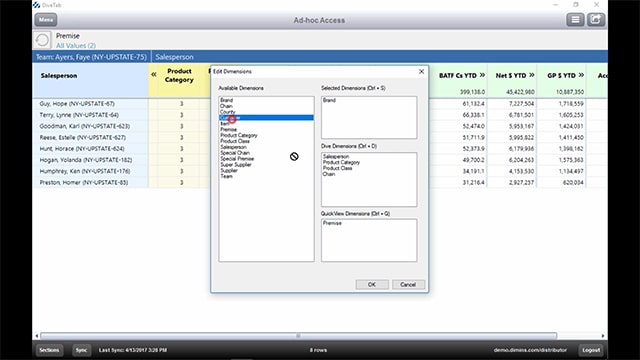Open the Sections button in bottom bar
This screenshot has height=360, width=640.
tap(49, 350)
